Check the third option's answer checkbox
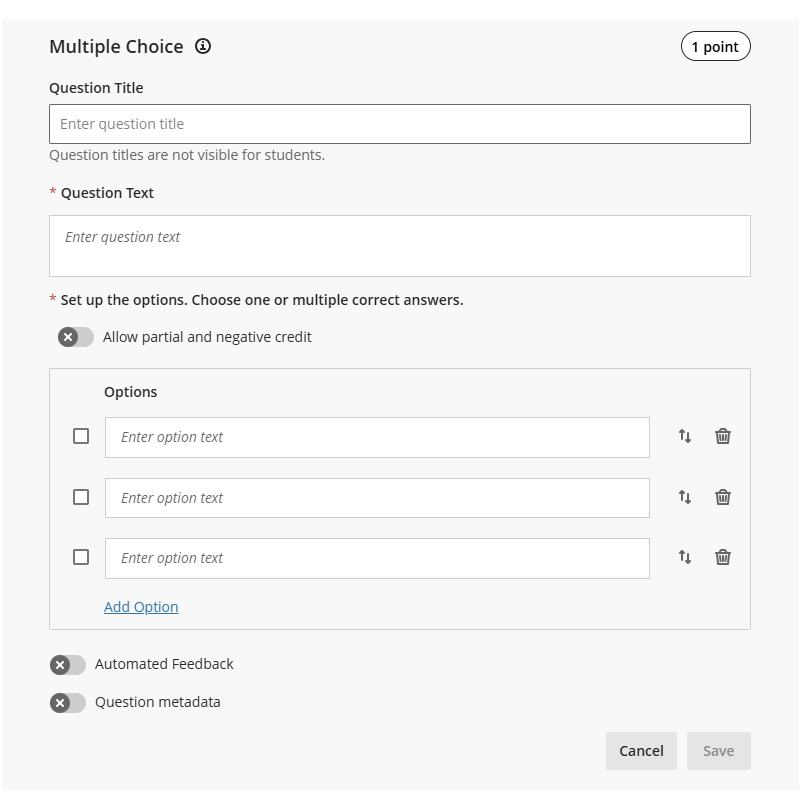The height and width of the screenshot is (794, 808). pyautogui.click(x=81, y=557)
